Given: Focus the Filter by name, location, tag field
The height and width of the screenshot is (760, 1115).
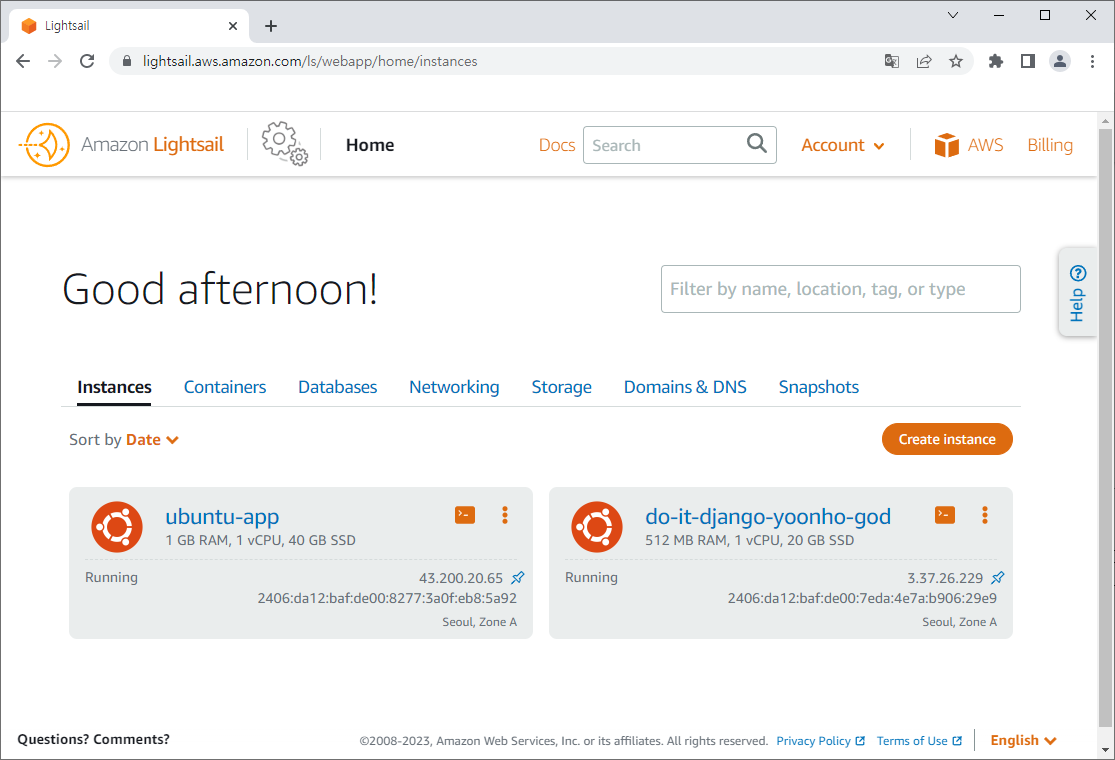Looking at the screenshot, I should point(841,289).
